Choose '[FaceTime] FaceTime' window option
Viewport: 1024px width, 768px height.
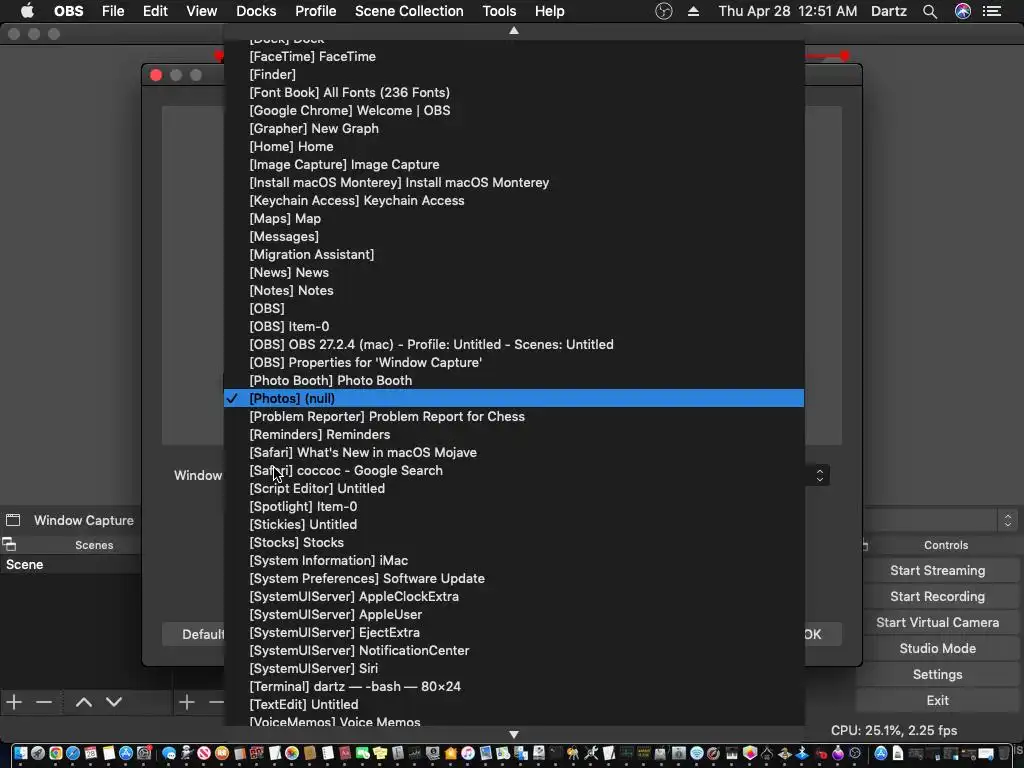[x=514, y=56]
